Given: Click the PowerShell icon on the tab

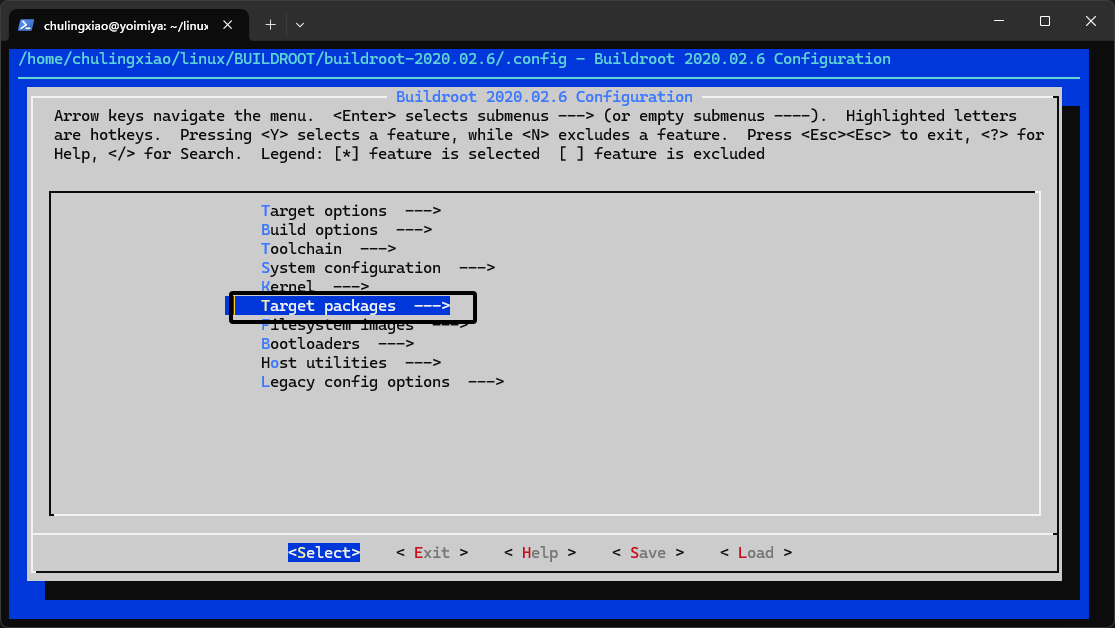Looking at the screenshot, I should tap(26, 25).
